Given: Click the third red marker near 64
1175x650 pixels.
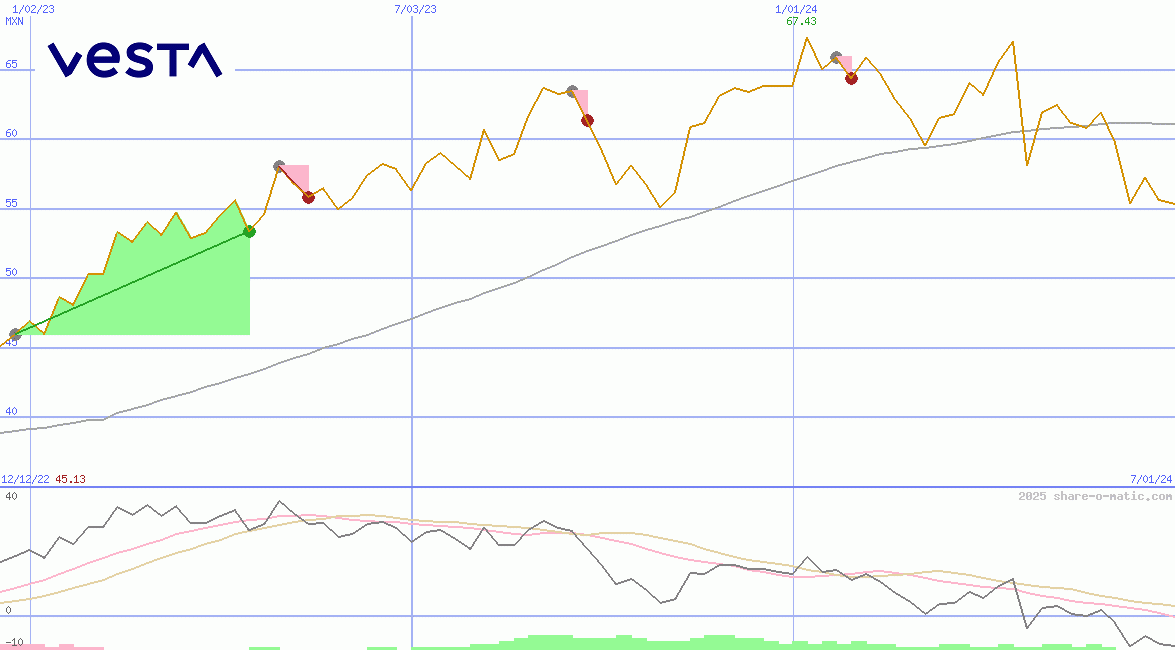Looking at the screenshot, I should click(851, 79).
